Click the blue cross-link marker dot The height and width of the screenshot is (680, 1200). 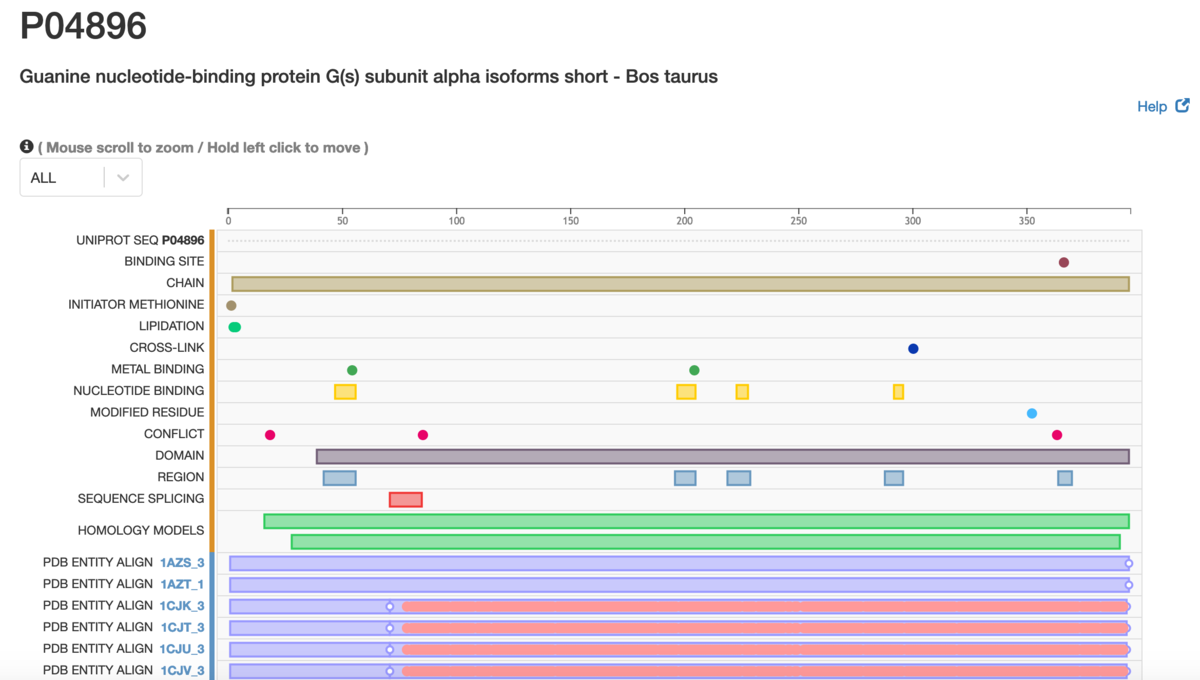point(913,349)
